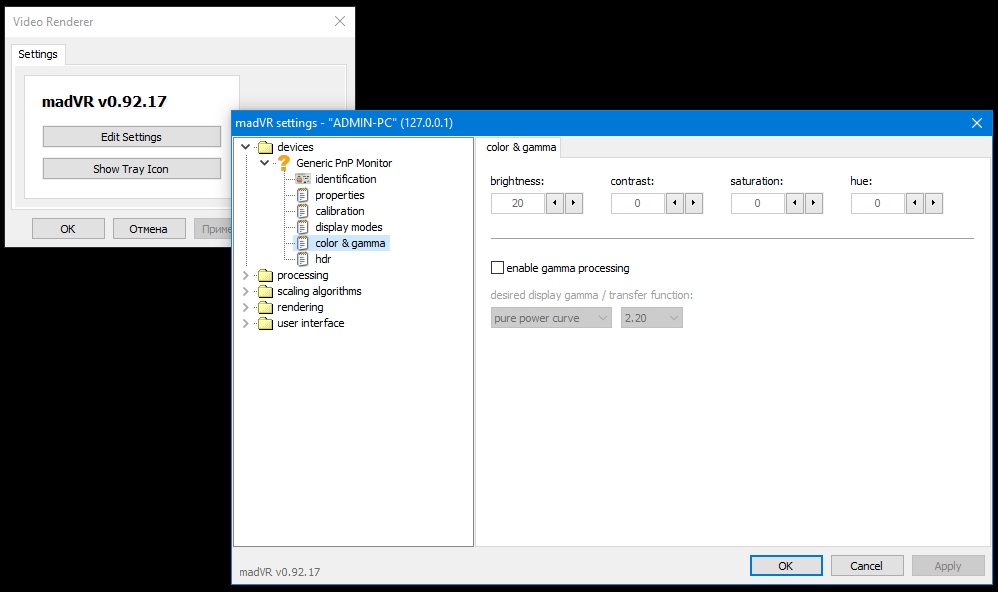Decrease hue with the left arrow

[915, 203]
